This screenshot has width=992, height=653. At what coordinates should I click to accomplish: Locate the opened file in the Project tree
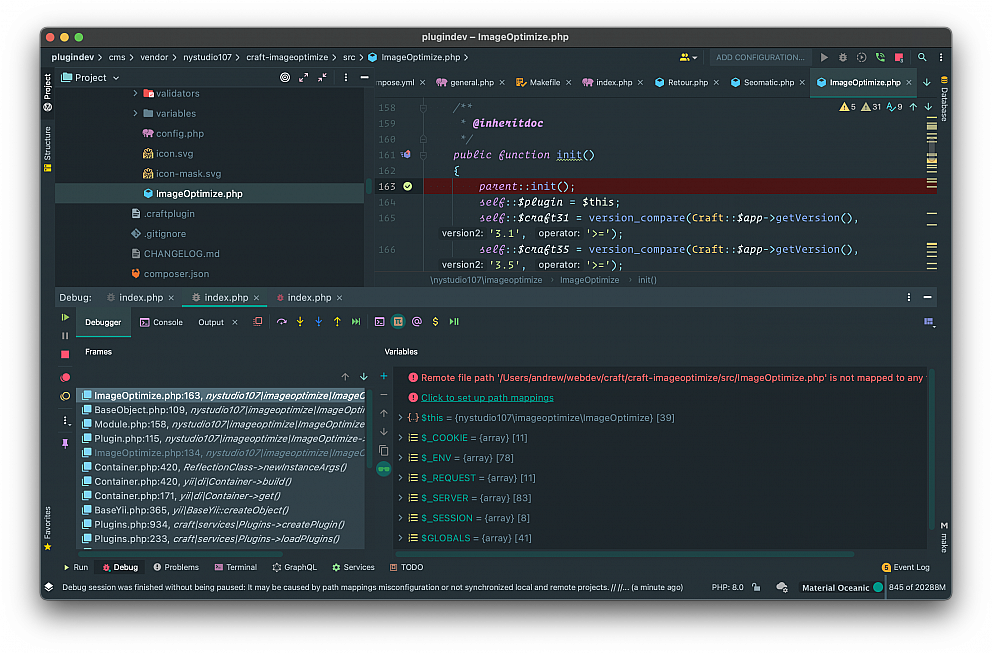285,77
